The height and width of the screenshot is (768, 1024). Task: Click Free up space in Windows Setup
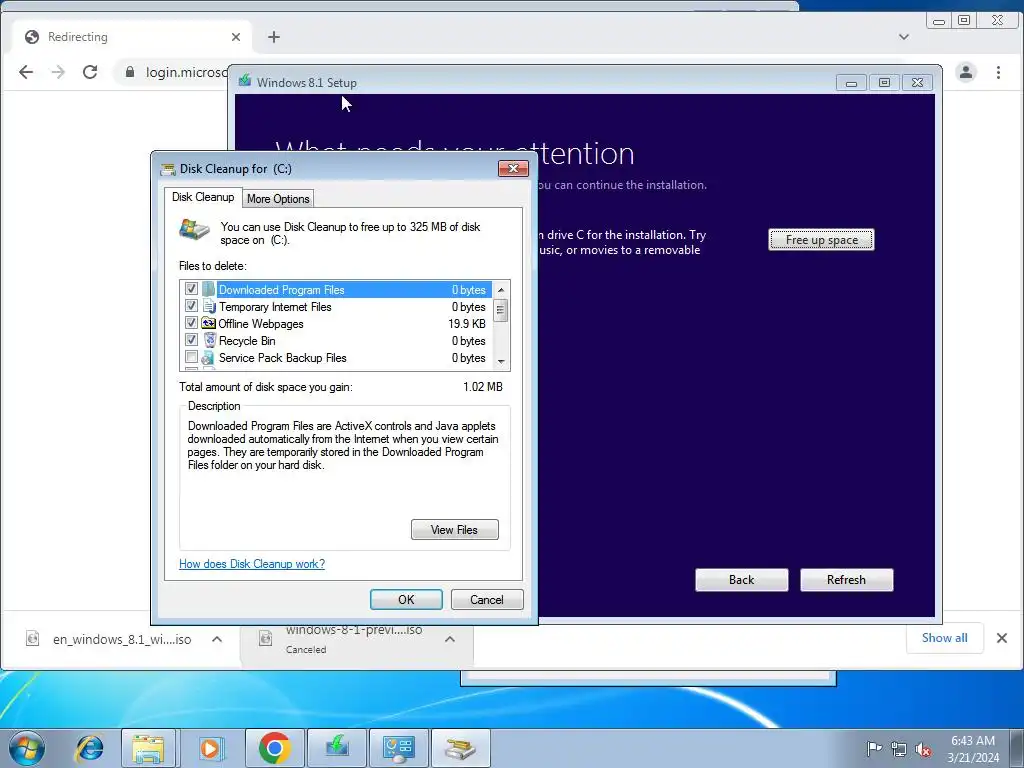[822, 240]
